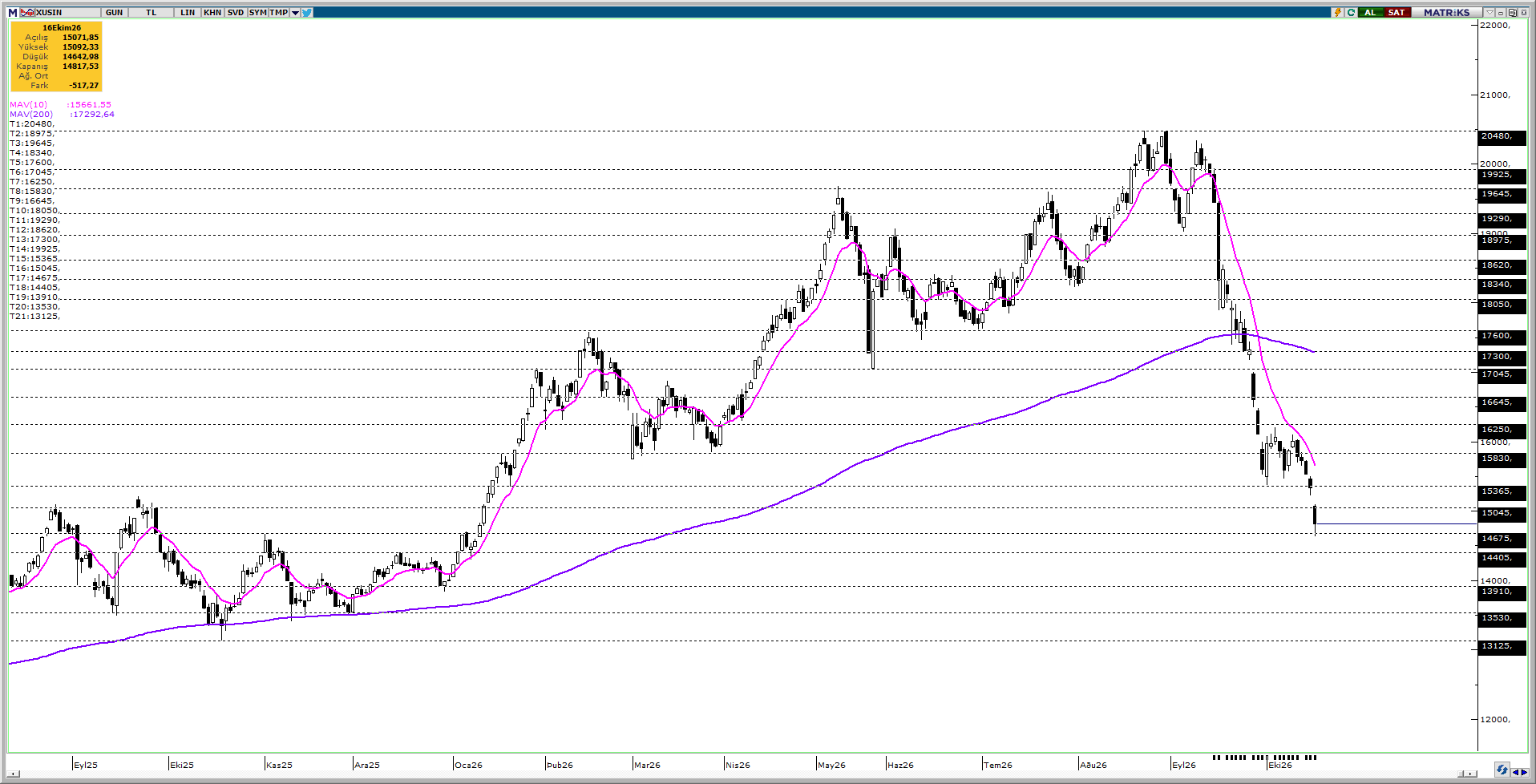Click the XUSIN symbol name field

click(67, 12)
